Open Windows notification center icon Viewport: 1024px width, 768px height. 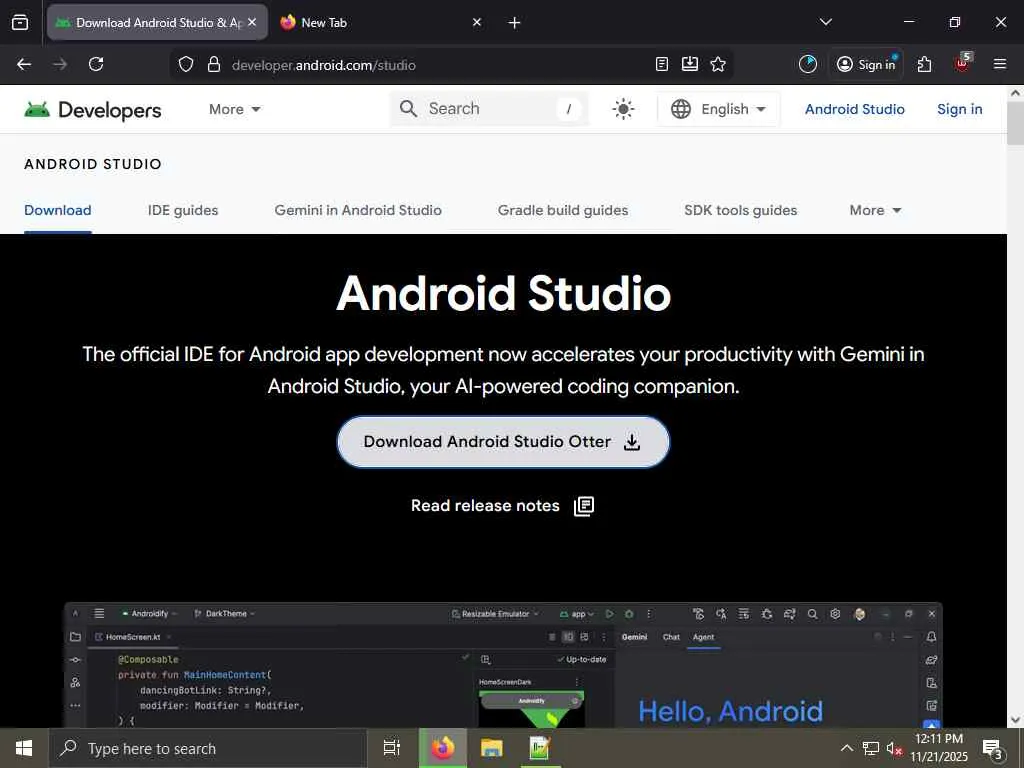click(x=993, y=749)
